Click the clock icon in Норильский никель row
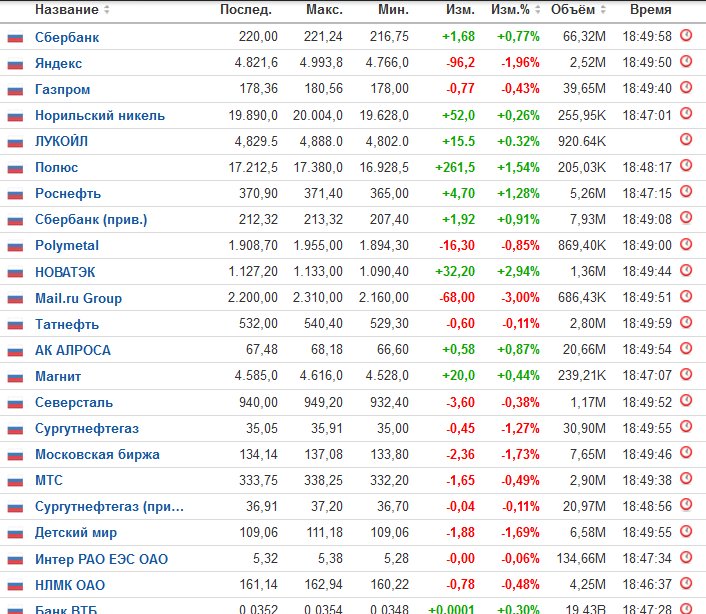706x614 pixels. tap(686, 113)
